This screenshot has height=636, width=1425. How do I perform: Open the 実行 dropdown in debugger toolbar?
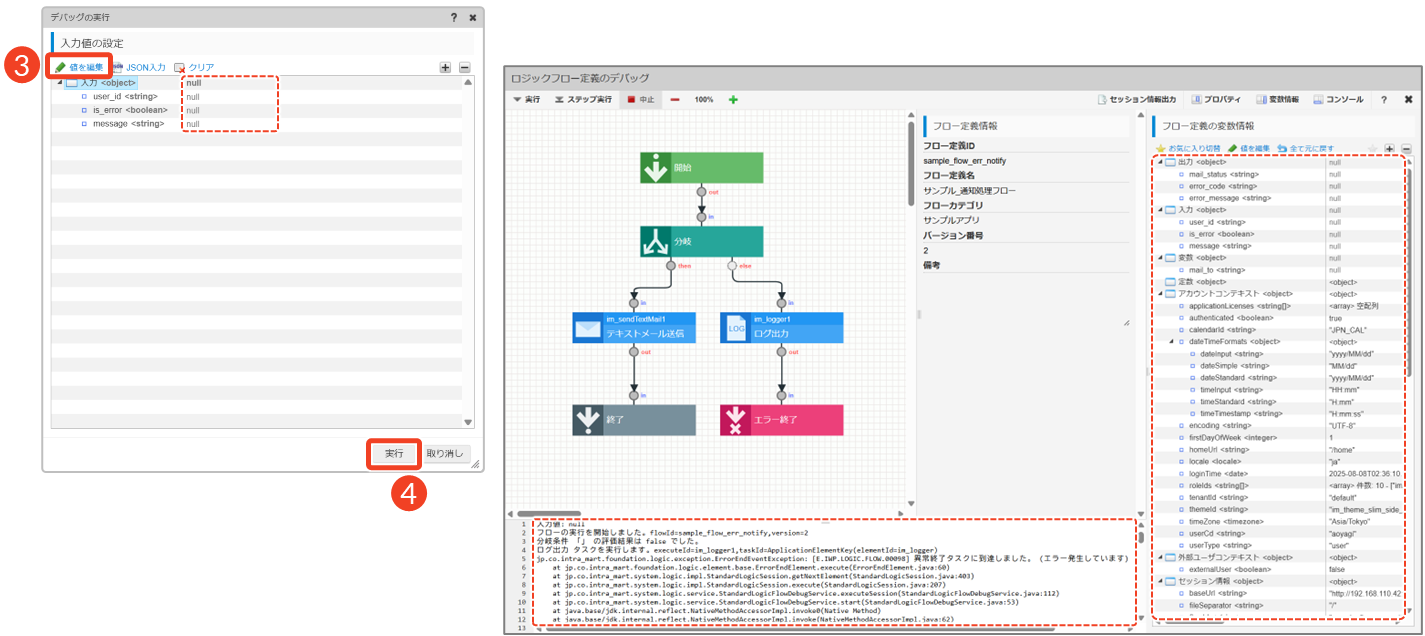(526, 100)
